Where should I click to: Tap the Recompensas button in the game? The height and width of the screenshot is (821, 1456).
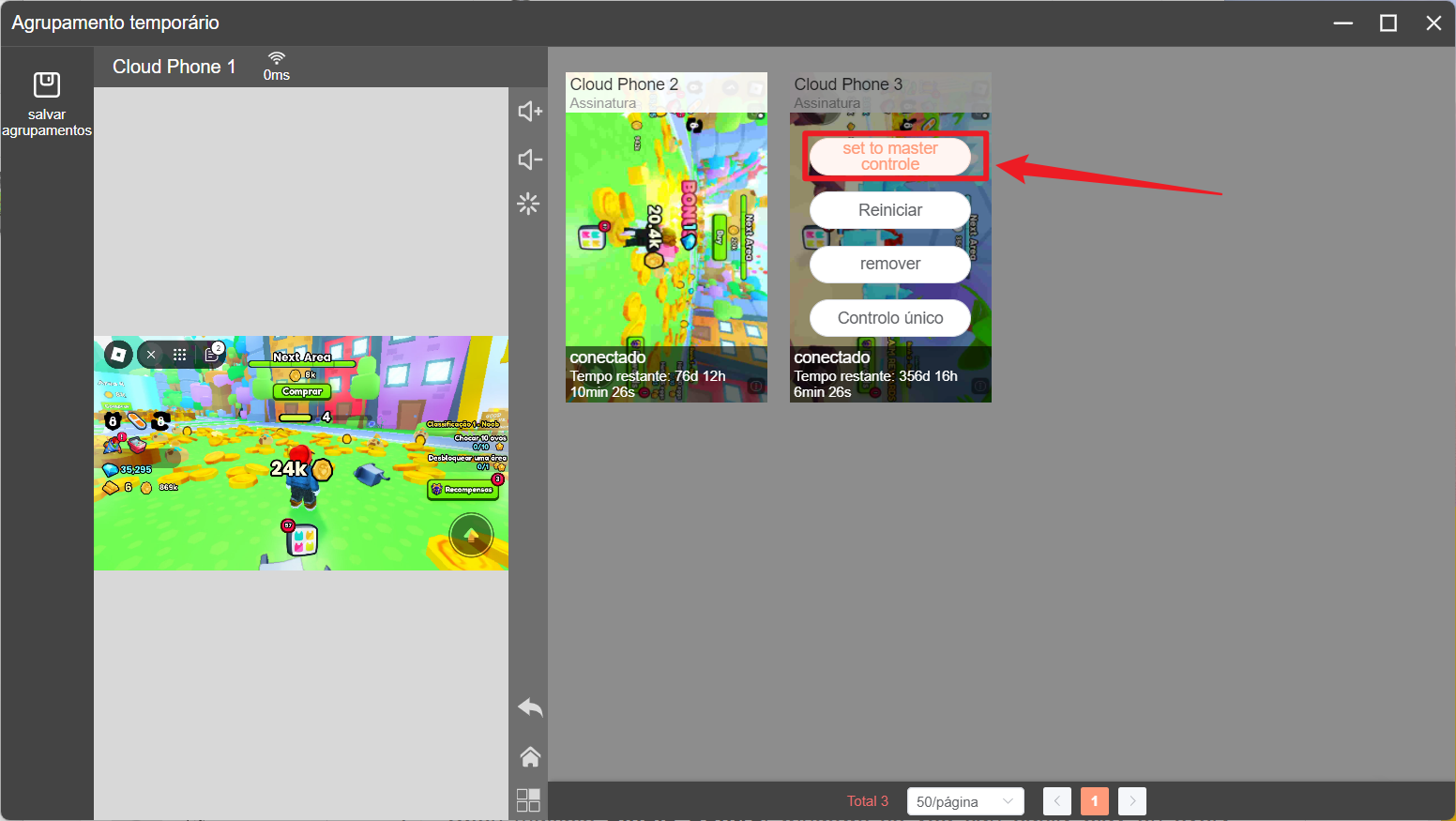(464, 489)
